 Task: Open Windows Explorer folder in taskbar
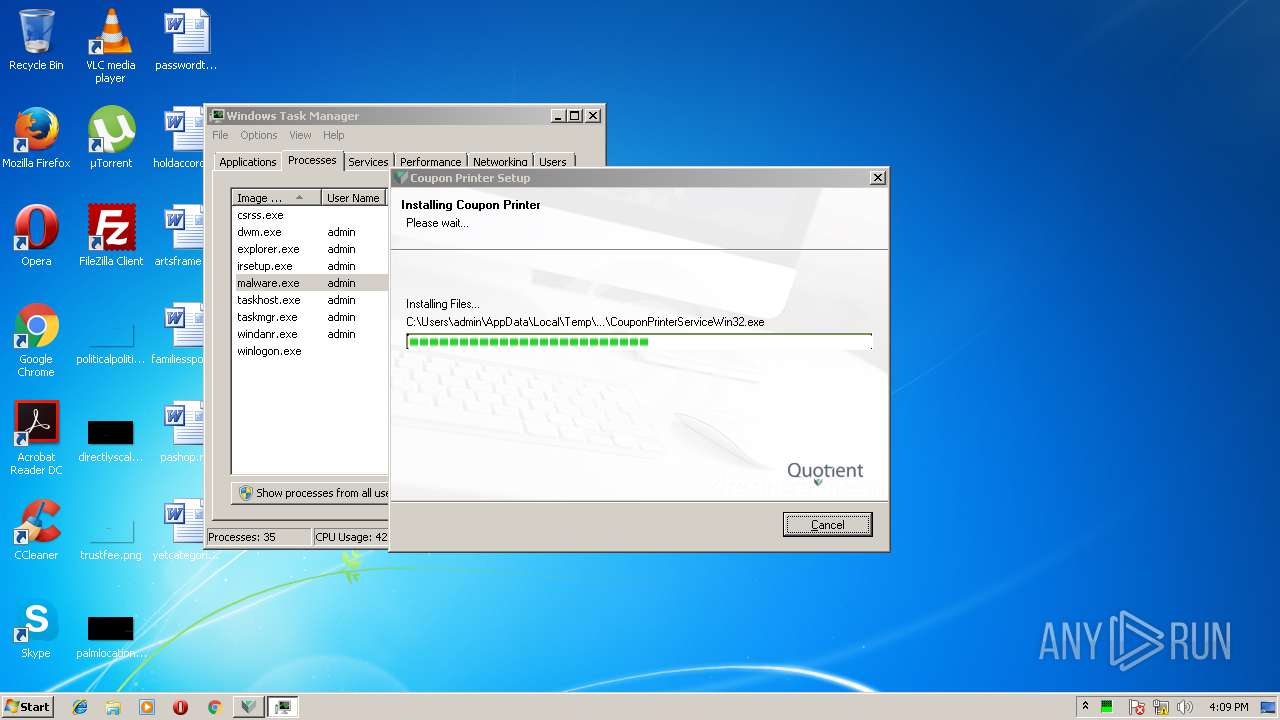click(113, 707)
